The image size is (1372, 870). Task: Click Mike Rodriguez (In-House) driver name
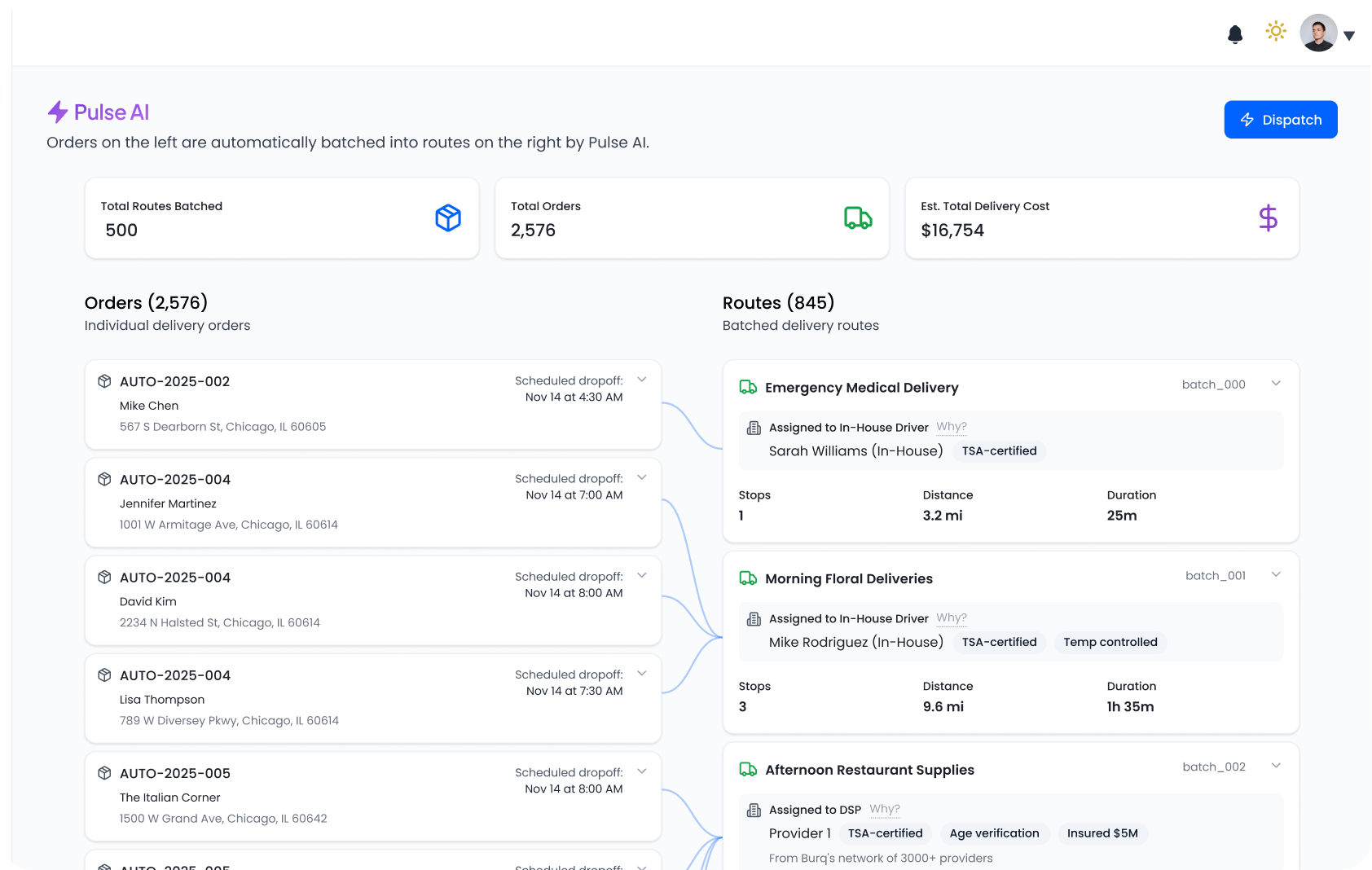tap(856, 642)
